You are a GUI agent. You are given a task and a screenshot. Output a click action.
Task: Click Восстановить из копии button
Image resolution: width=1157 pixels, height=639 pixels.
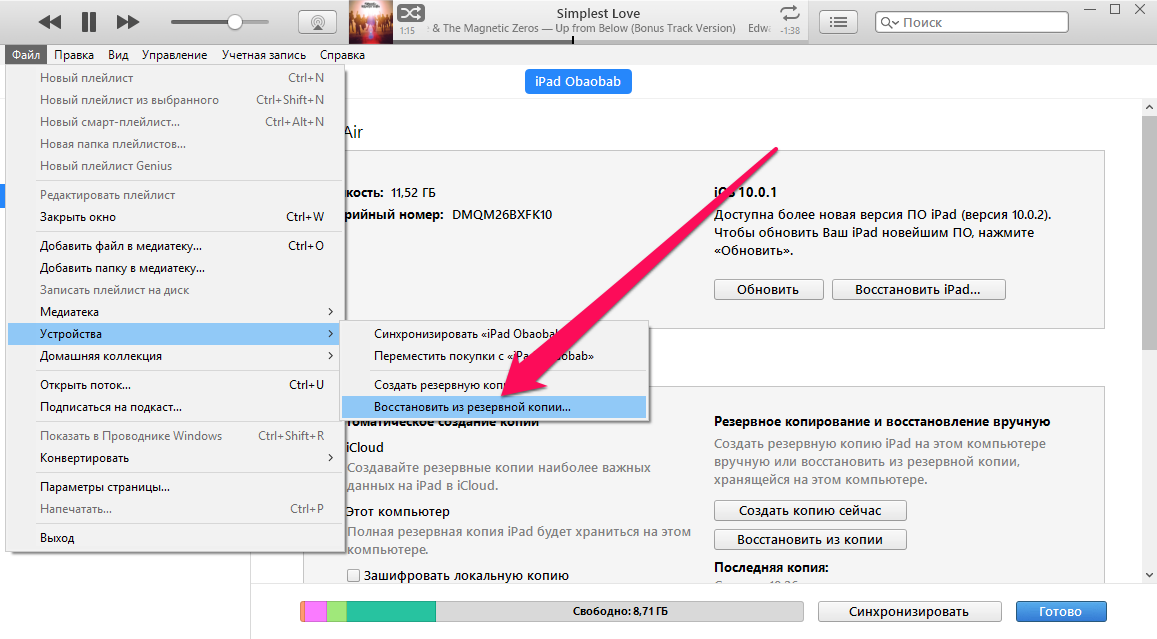point(809,539)
